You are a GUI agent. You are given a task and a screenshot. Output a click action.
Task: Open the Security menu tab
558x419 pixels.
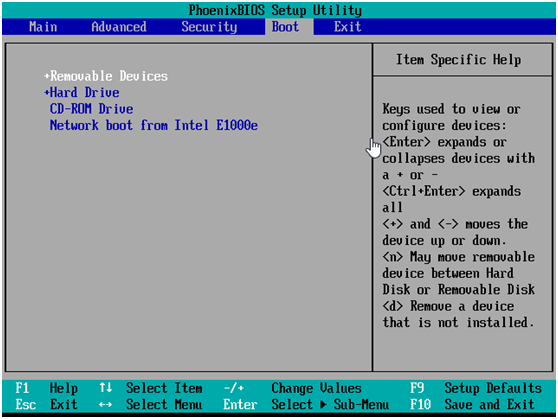209,27
